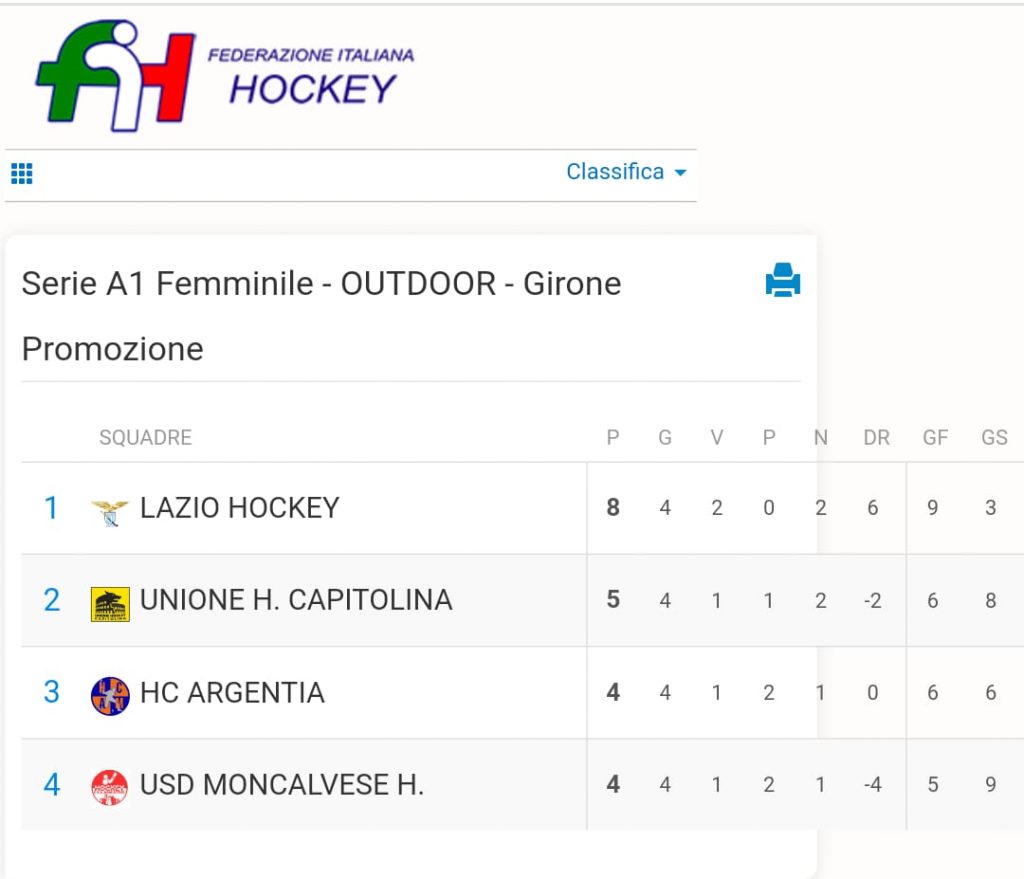Click the GF column header
This screenshot has width=1024, height=879.
pos(935,438)
